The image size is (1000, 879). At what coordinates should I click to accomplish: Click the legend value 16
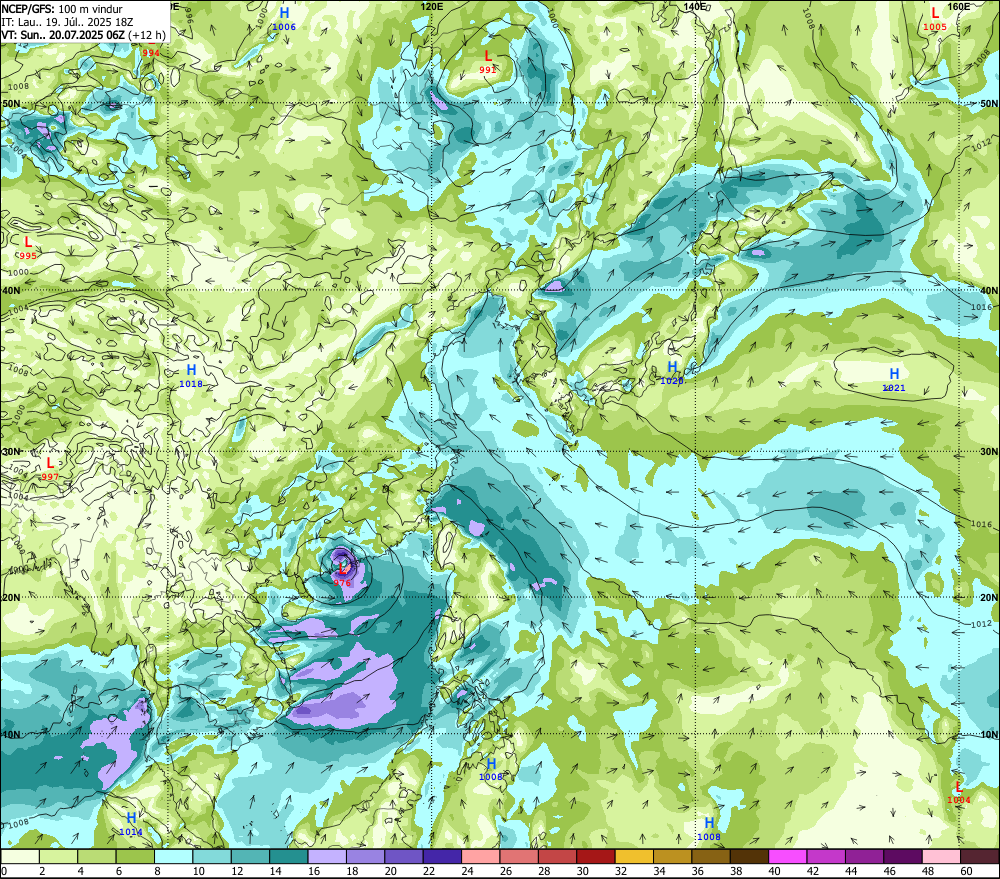(x=314, y=871)
